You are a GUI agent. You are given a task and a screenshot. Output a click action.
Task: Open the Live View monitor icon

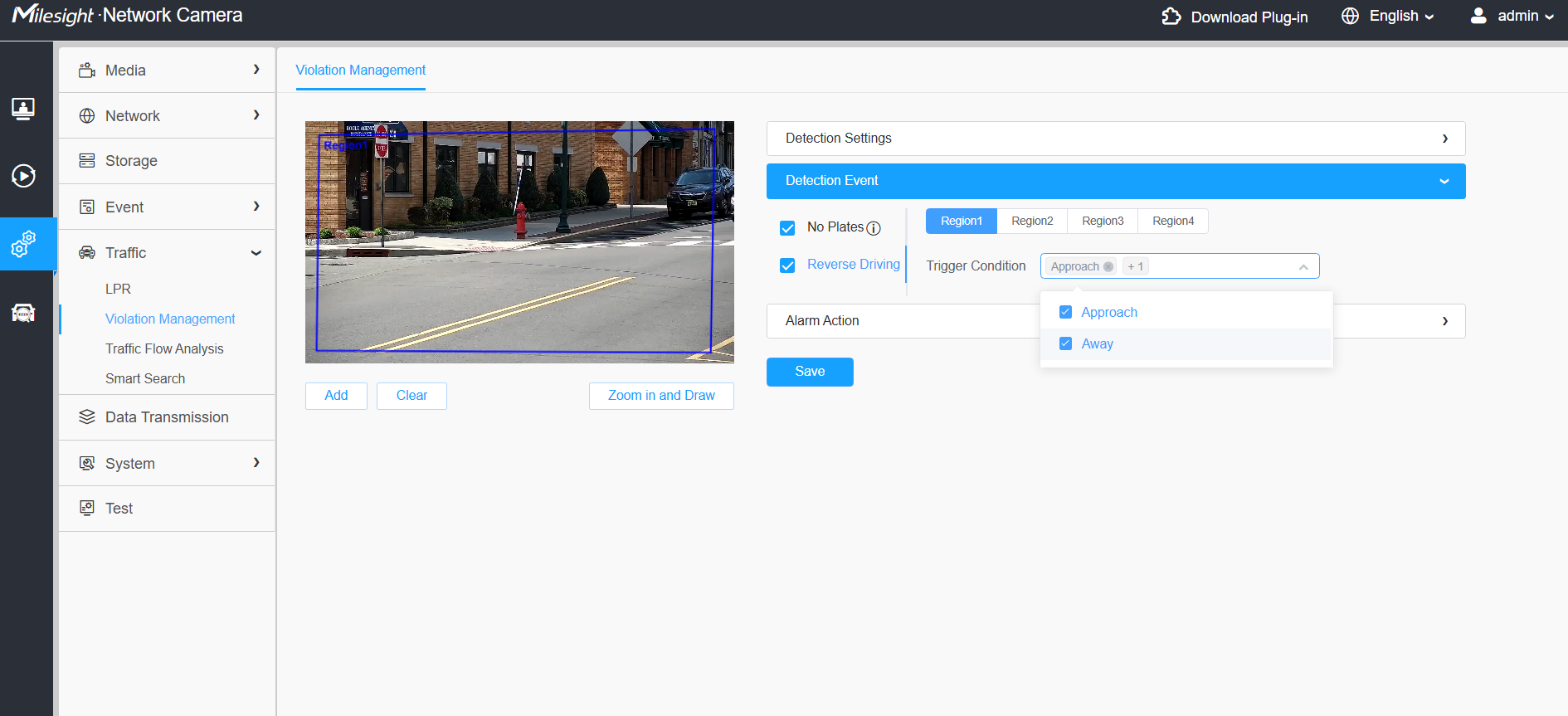click(23, 109)
